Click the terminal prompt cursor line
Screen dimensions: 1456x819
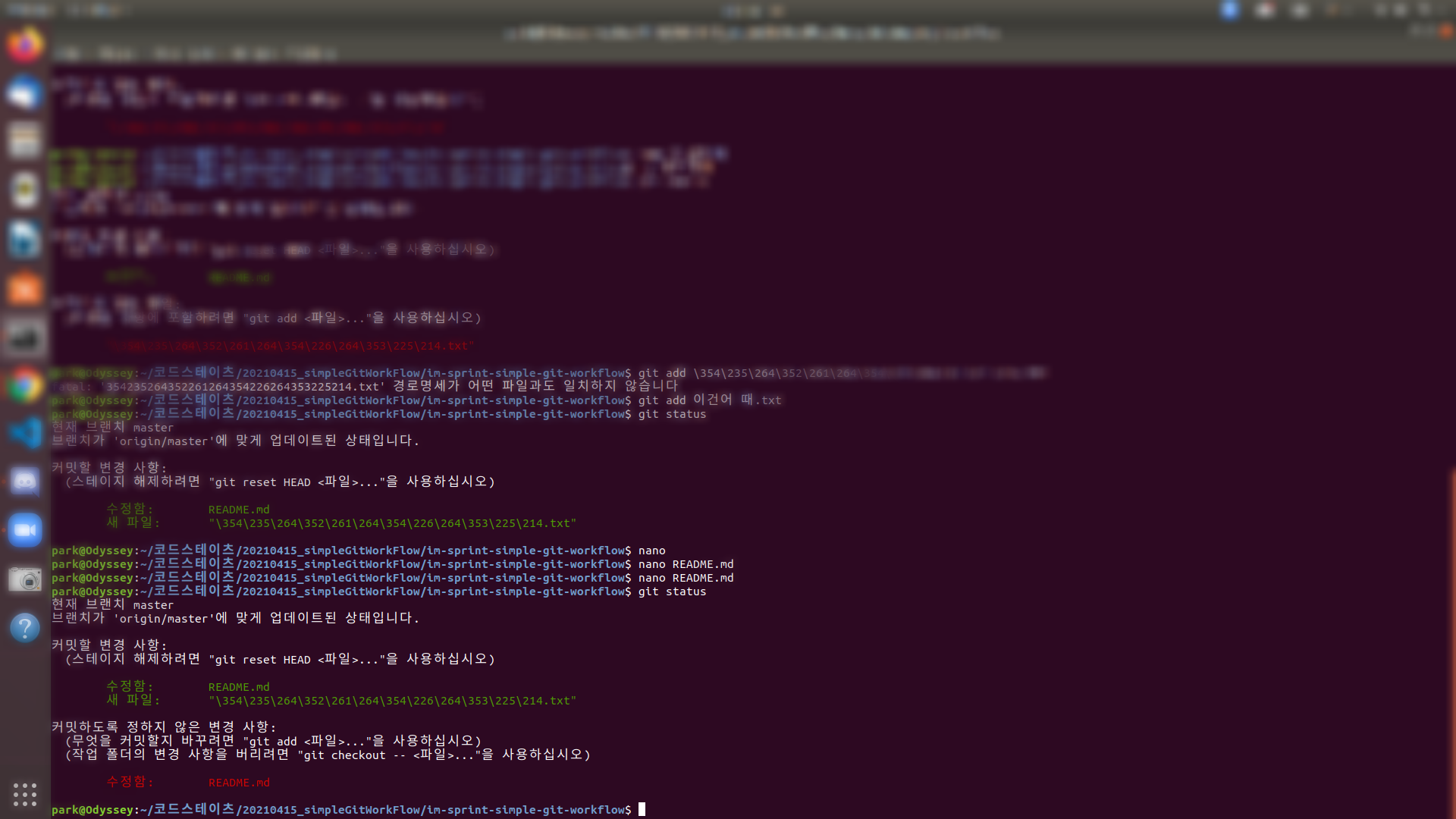[642, 810]
